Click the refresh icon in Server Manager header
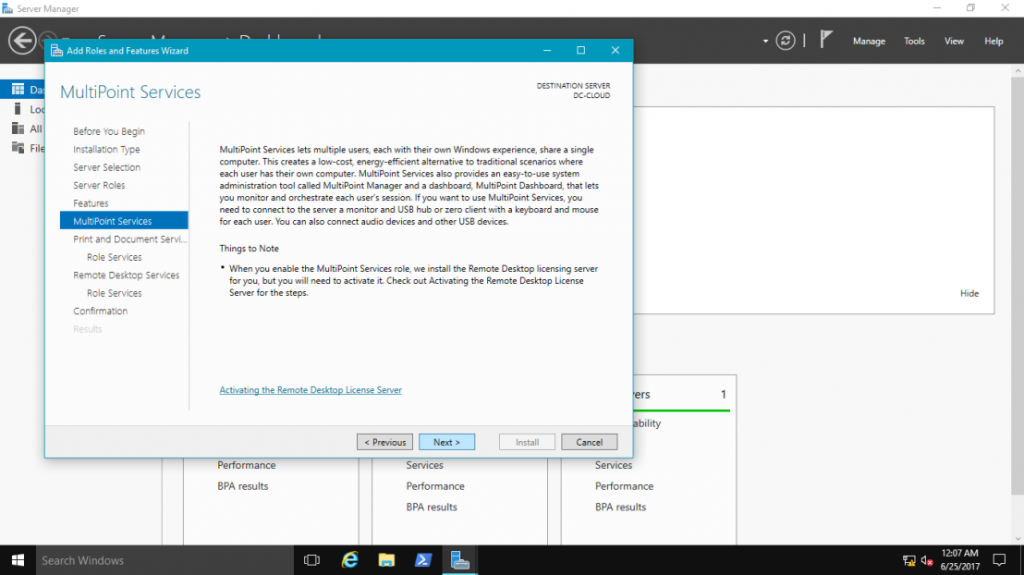 coord(785,41)
